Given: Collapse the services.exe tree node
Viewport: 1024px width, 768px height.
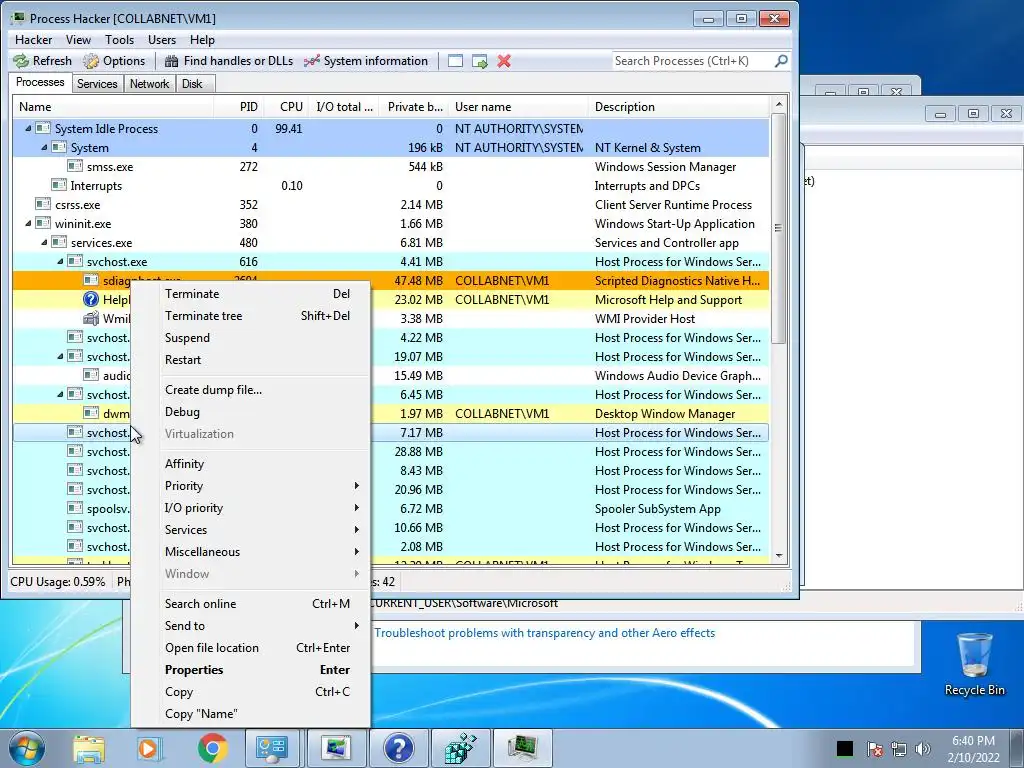Looking at the screenshot, I should (44, 242).
